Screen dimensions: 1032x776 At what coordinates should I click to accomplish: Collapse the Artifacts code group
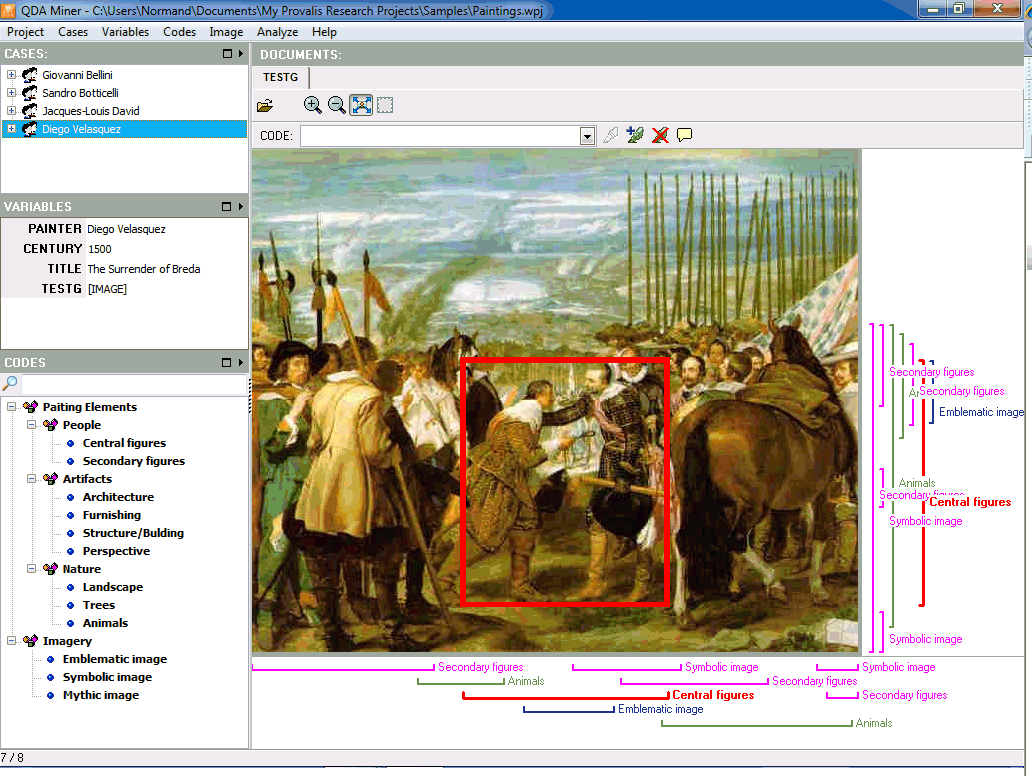(x=31, y=479)
